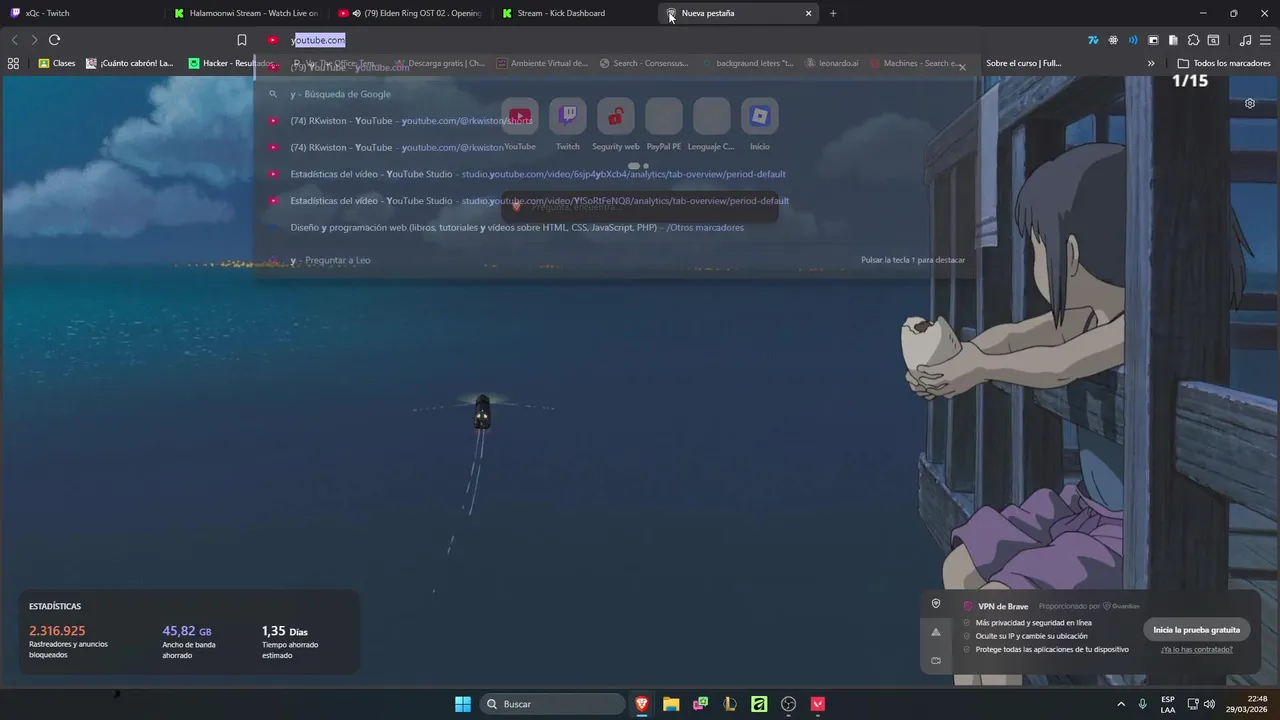Open the Extensions puzzle-piece menu
1280x720 pixels.
tap(1193, 40)
